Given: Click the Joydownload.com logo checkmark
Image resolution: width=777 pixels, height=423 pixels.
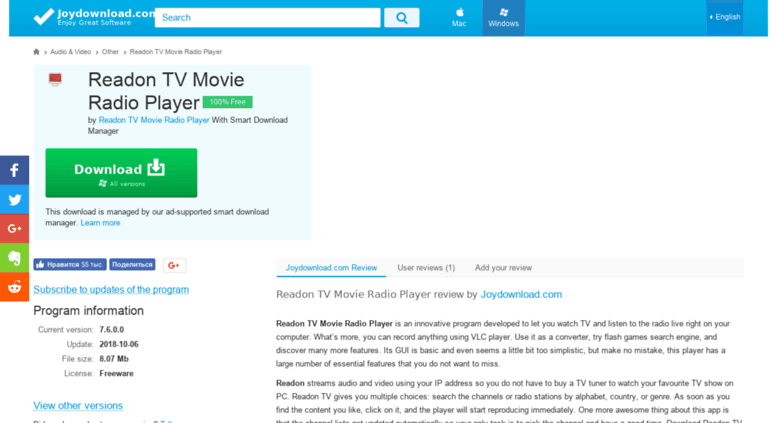Looking at the screenshot, I should click(x=44, y=16).
